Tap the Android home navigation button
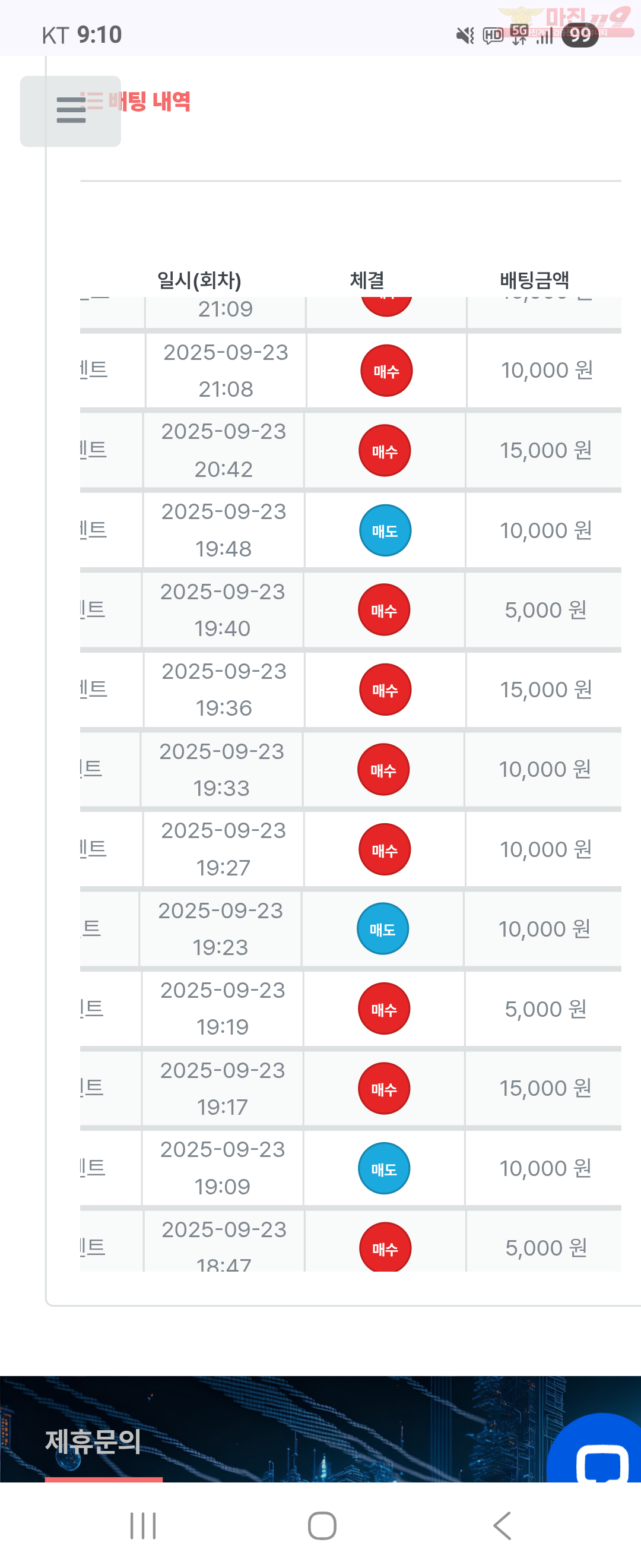The image size is (641, 1568). [322, 1525]
